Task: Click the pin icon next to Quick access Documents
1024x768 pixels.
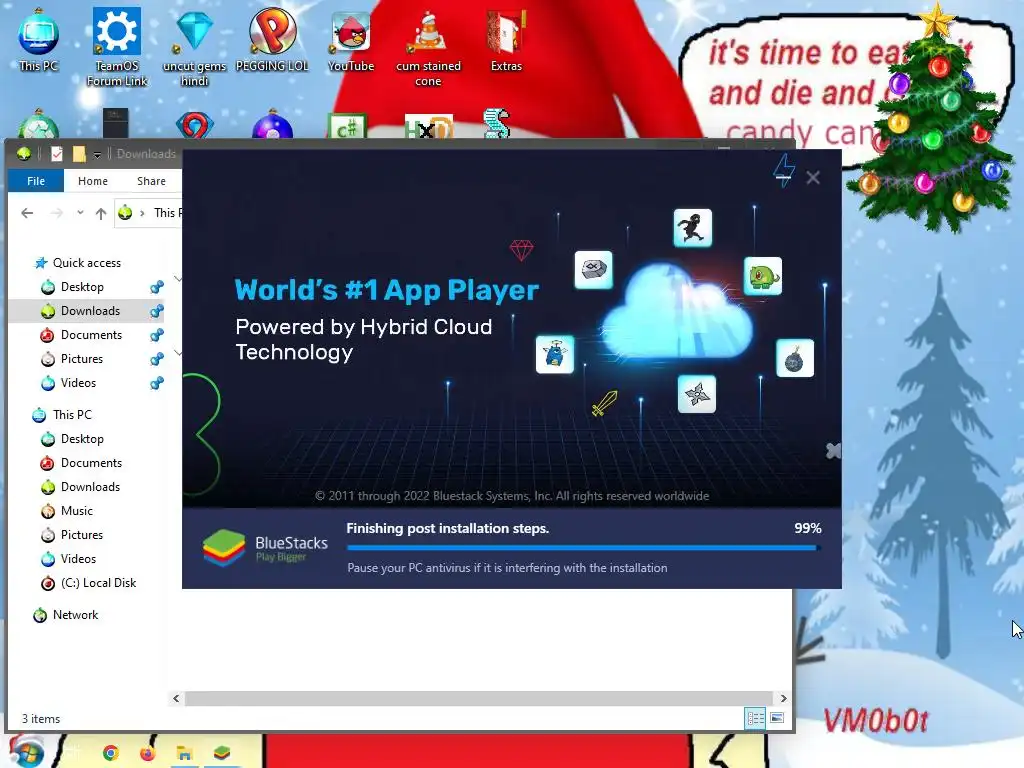Action: point(157,335)
